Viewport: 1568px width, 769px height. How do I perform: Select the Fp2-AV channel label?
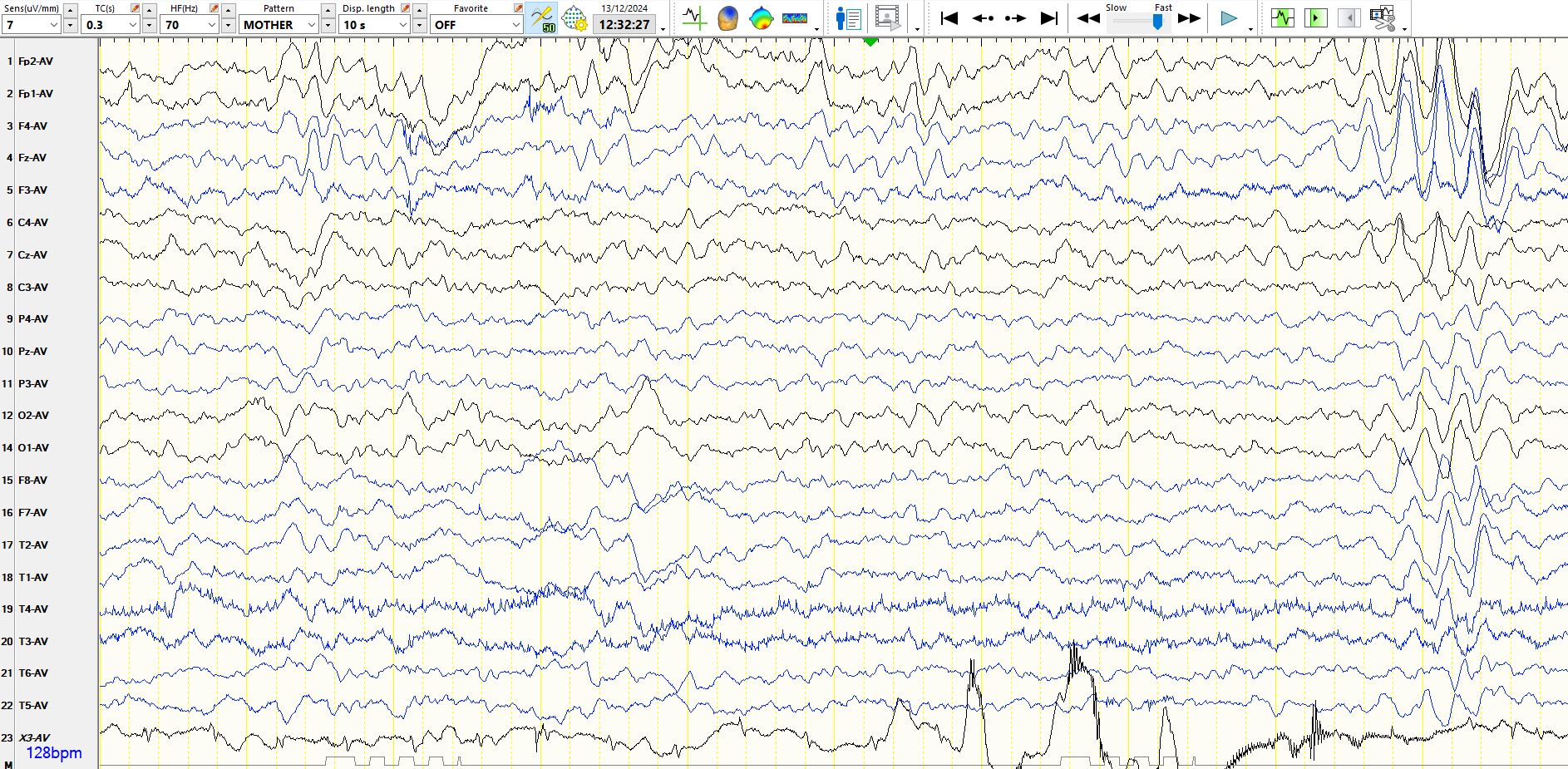point(36,62)
